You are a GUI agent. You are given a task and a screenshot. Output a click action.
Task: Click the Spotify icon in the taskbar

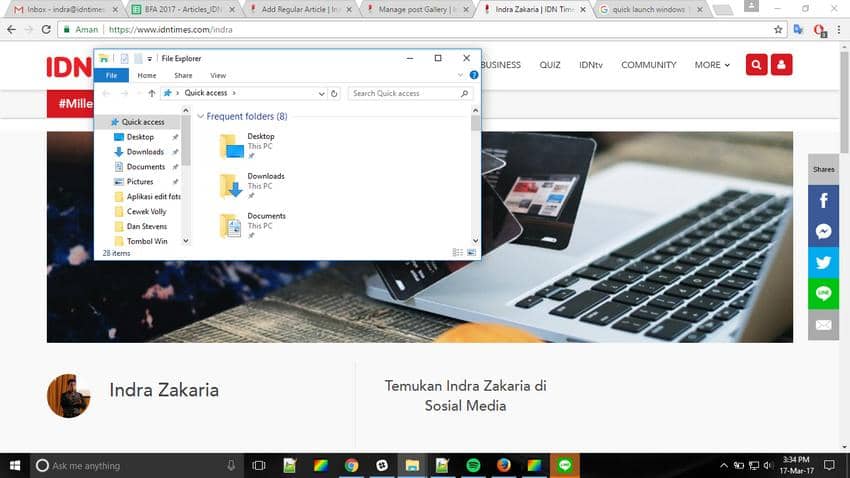point(473,465)
